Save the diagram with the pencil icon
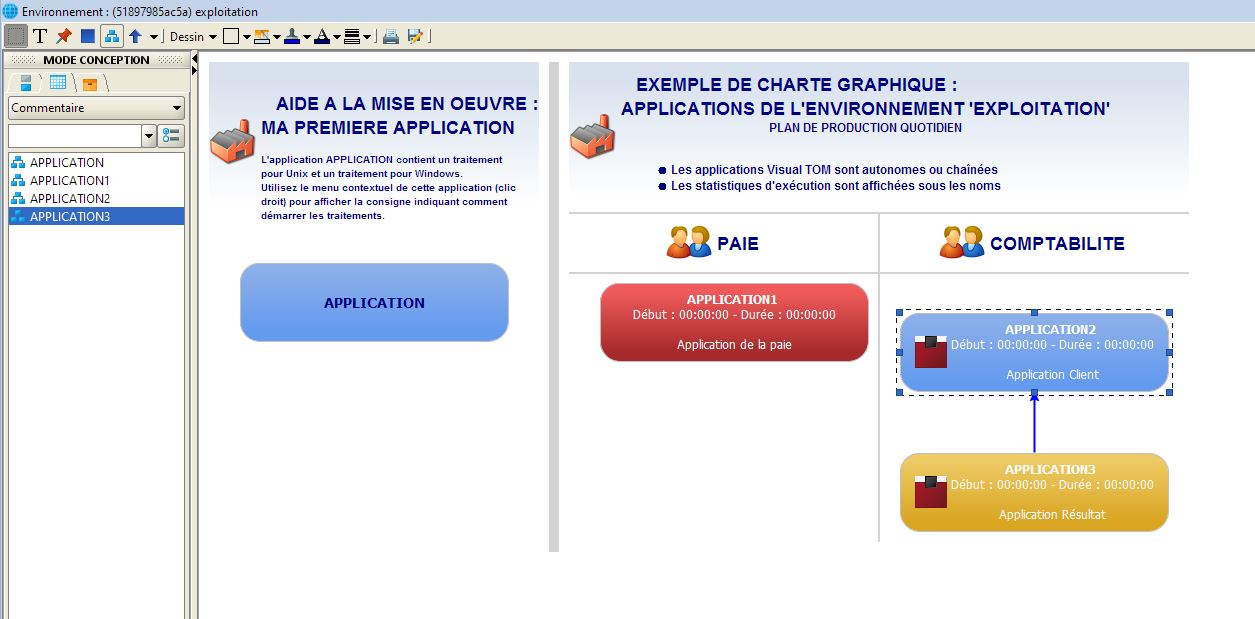Image resolution: width=1255 pixels, height=619 pixels. (415, 36)
